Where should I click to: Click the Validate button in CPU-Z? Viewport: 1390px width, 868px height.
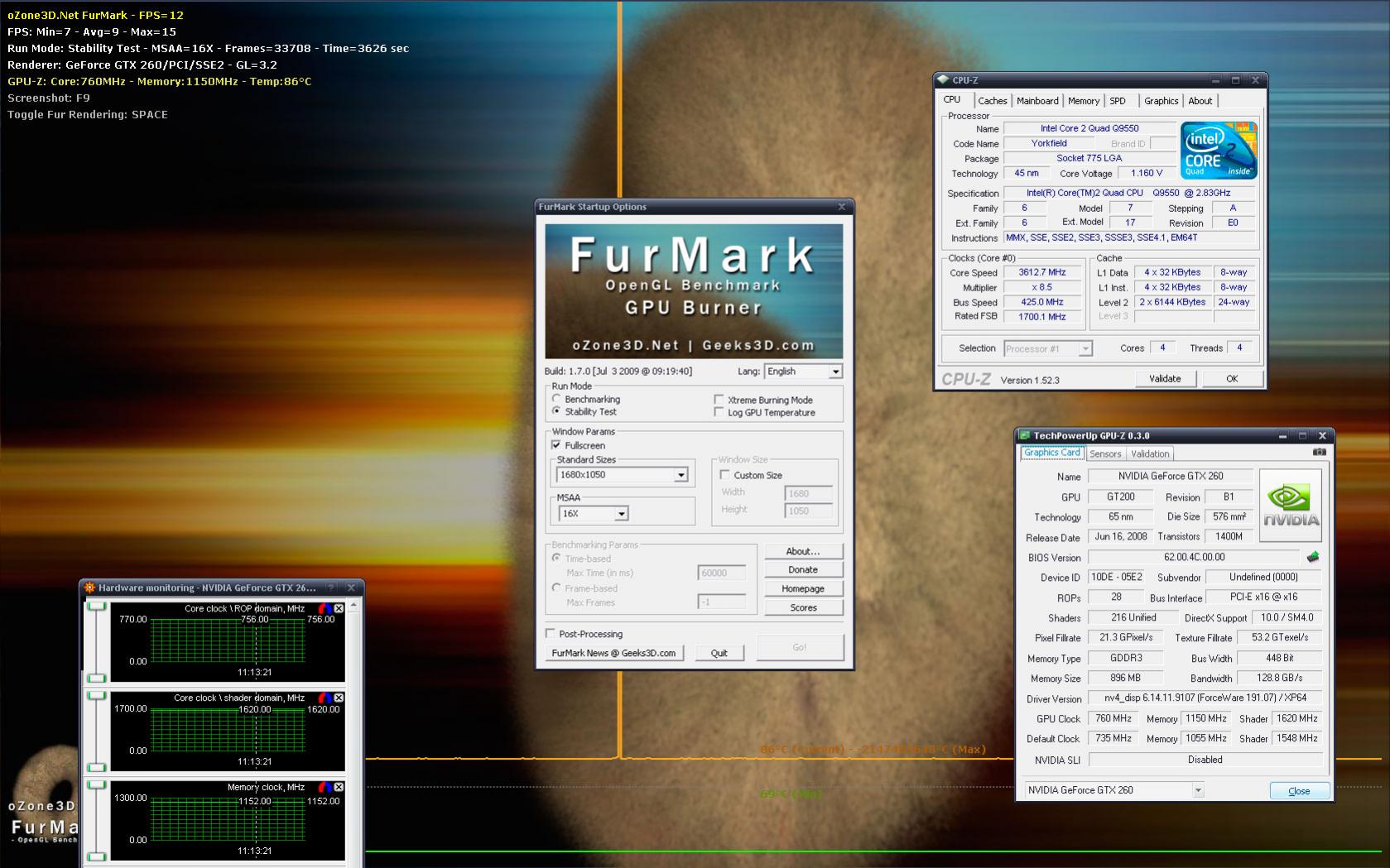[x=1165, y=378]
